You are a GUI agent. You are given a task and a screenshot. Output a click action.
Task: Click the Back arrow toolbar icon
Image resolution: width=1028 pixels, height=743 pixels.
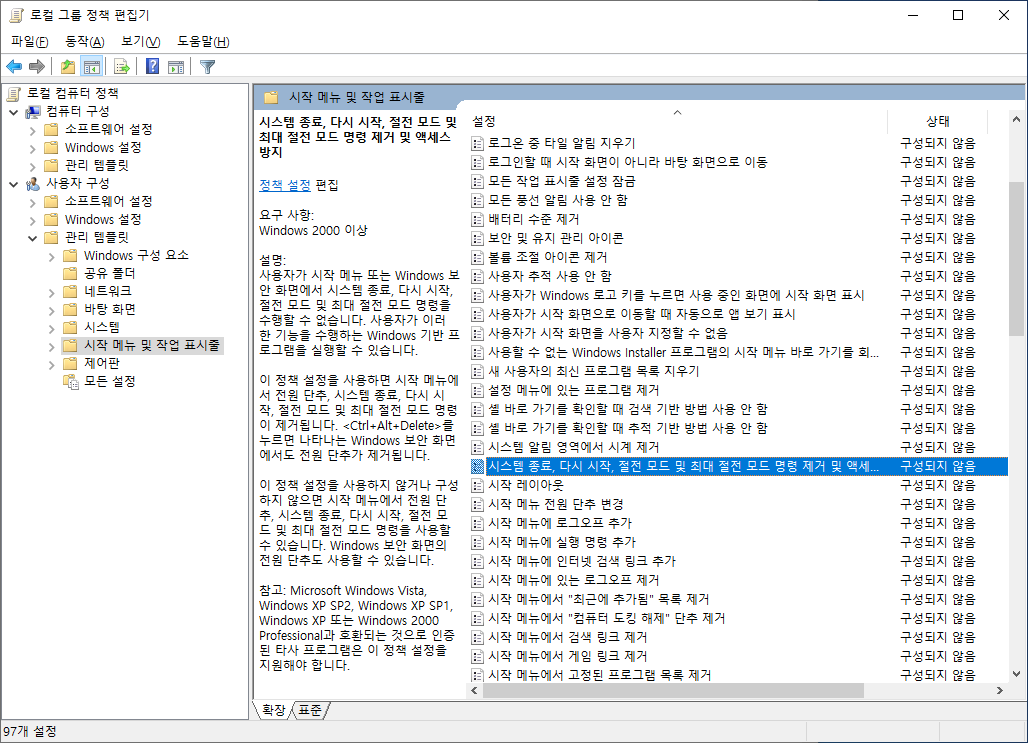click(x=14, y=66)
